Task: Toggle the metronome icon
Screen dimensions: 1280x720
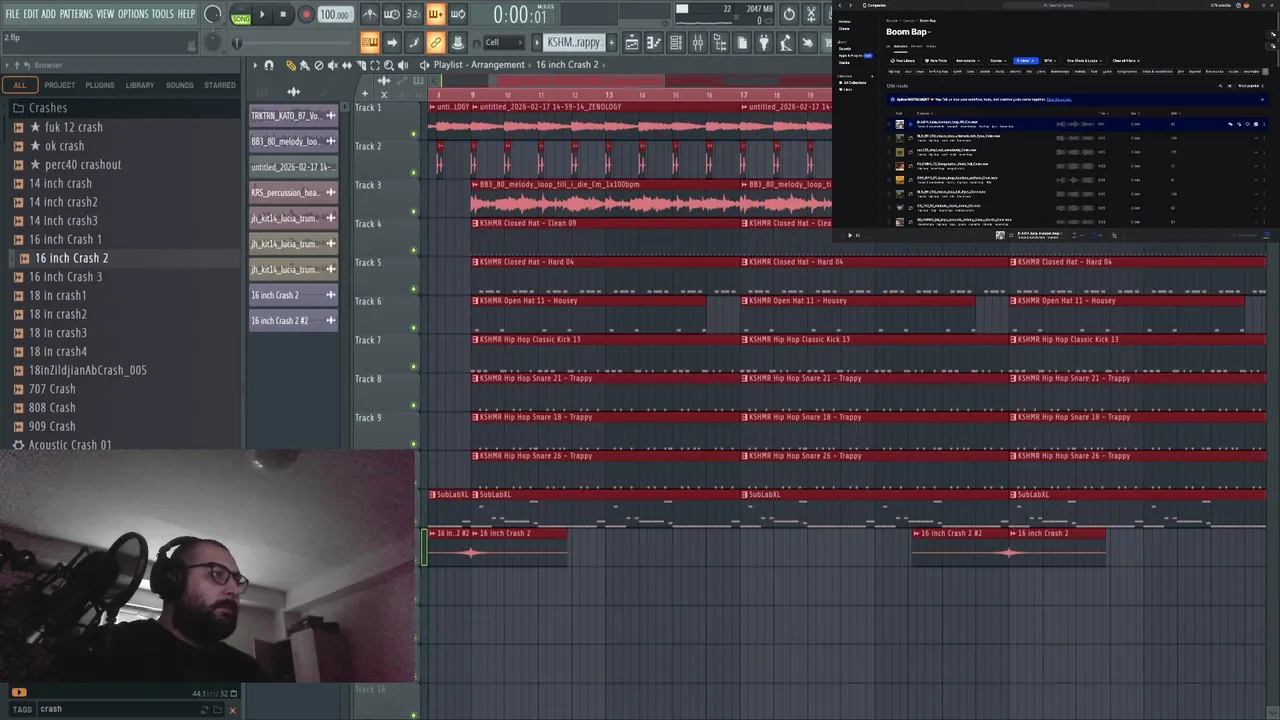Action: point(369,14)
